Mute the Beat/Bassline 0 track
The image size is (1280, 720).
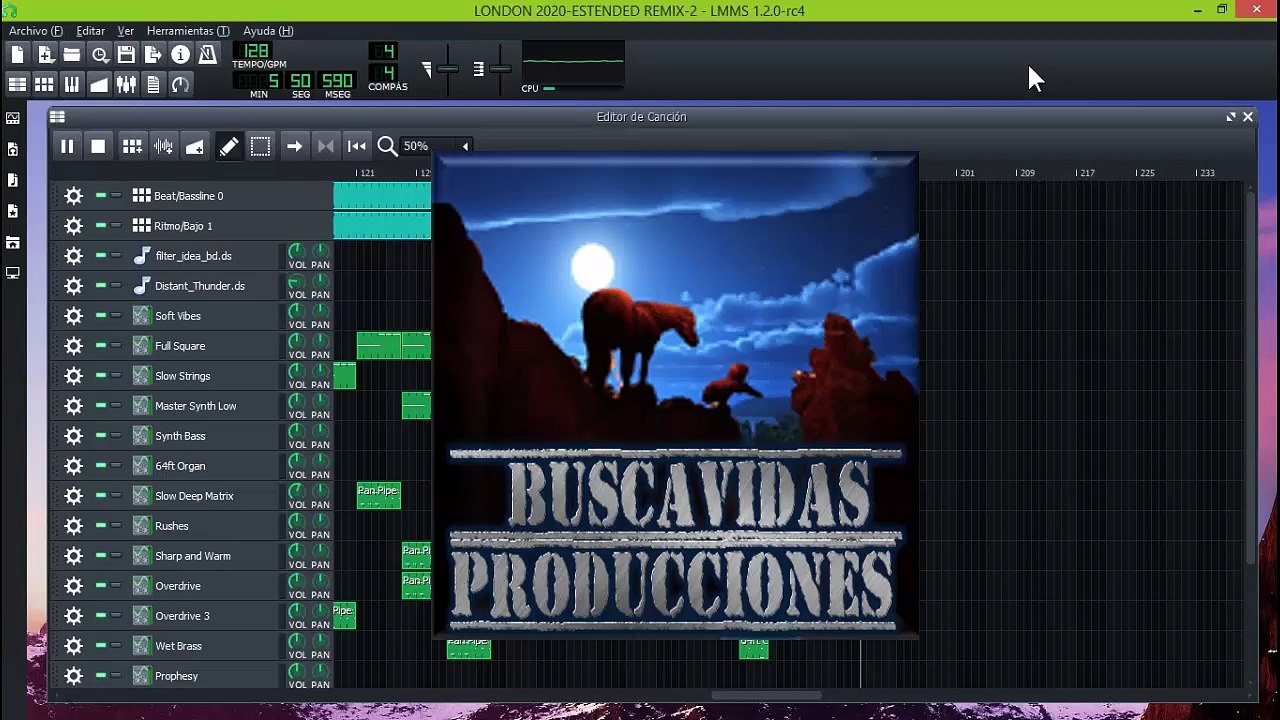[x=101, y=196]
